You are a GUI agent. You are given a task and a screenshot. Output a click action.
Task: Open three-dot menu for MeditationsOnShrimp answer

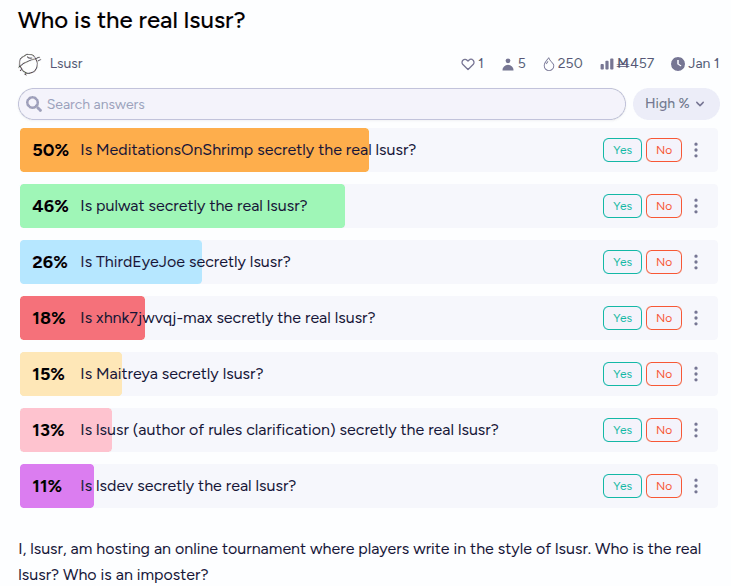point(697,150)
